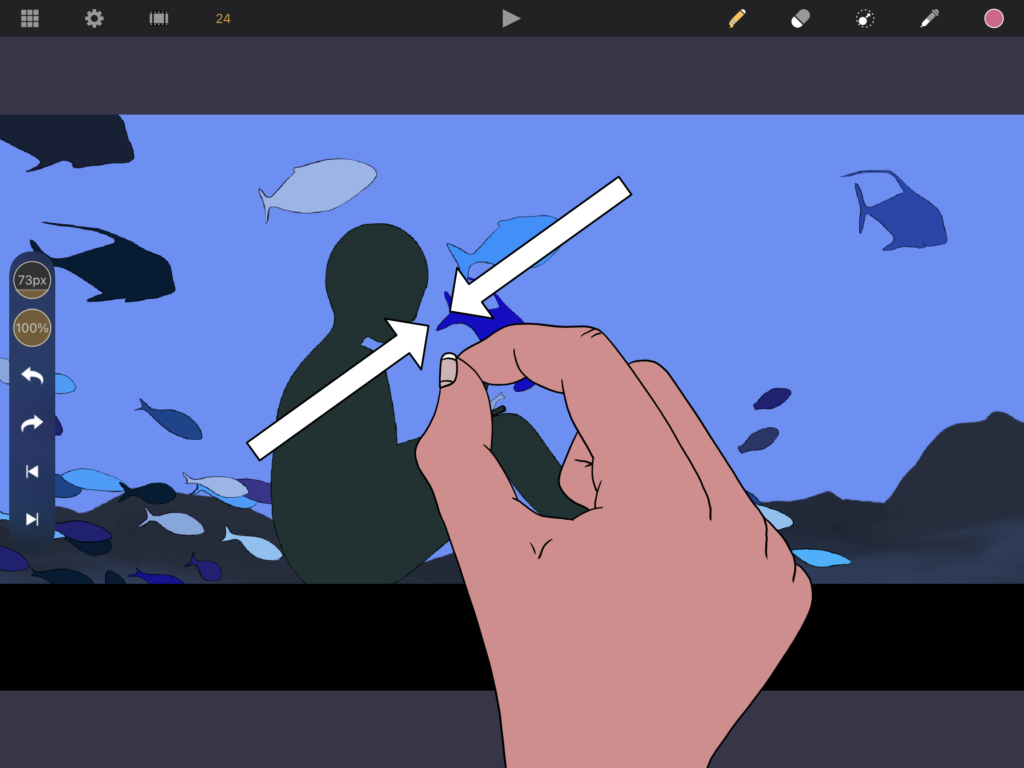Image resolution: width=1024 pixels, height=768 pixels.
Task: Select the lasso selection tool
Action: pyautogui.click(x=865, y=18)
